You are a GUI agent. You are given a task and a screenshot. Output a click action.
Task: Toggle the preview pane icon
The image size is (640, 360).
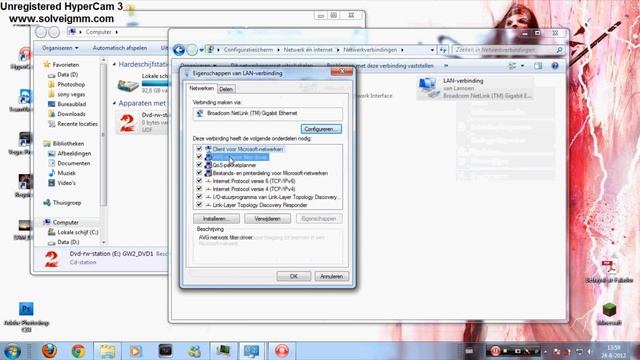pyautogui.click(x=538, y=66)
